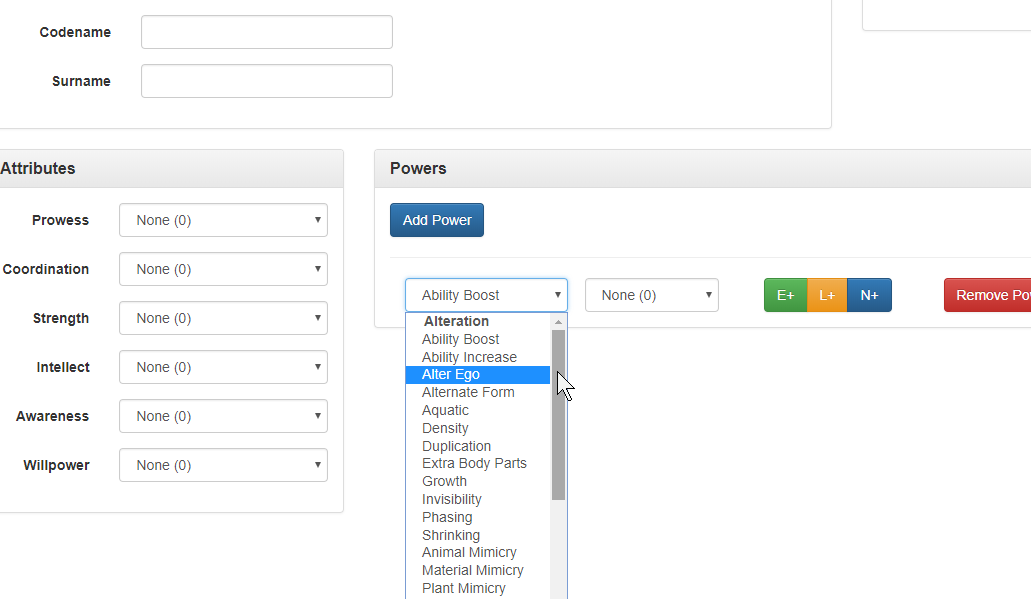
Task: Open the Strength value dropdown
Action: 223,318
